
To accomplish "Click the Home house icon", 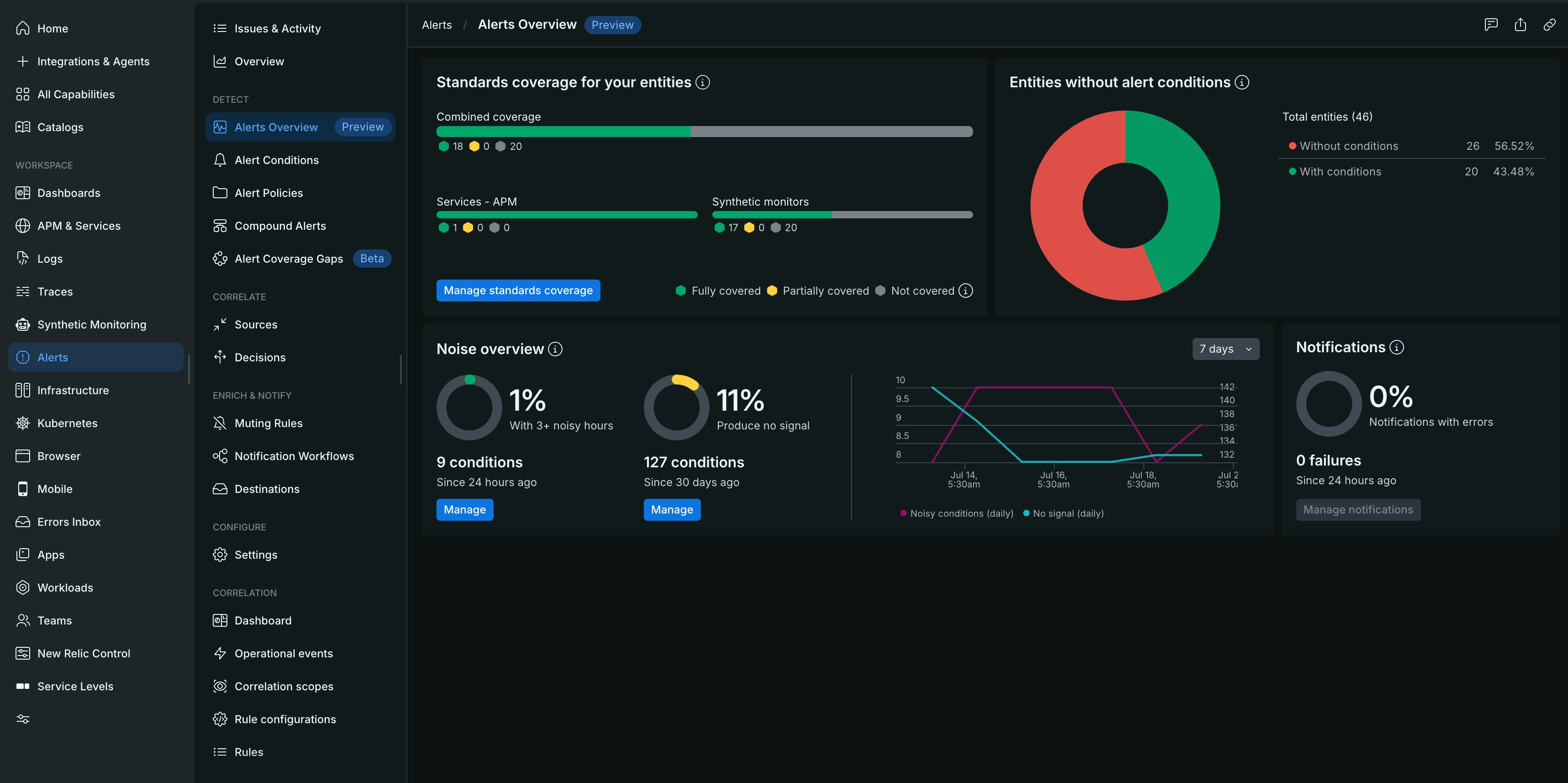I will tap(22, 28).
